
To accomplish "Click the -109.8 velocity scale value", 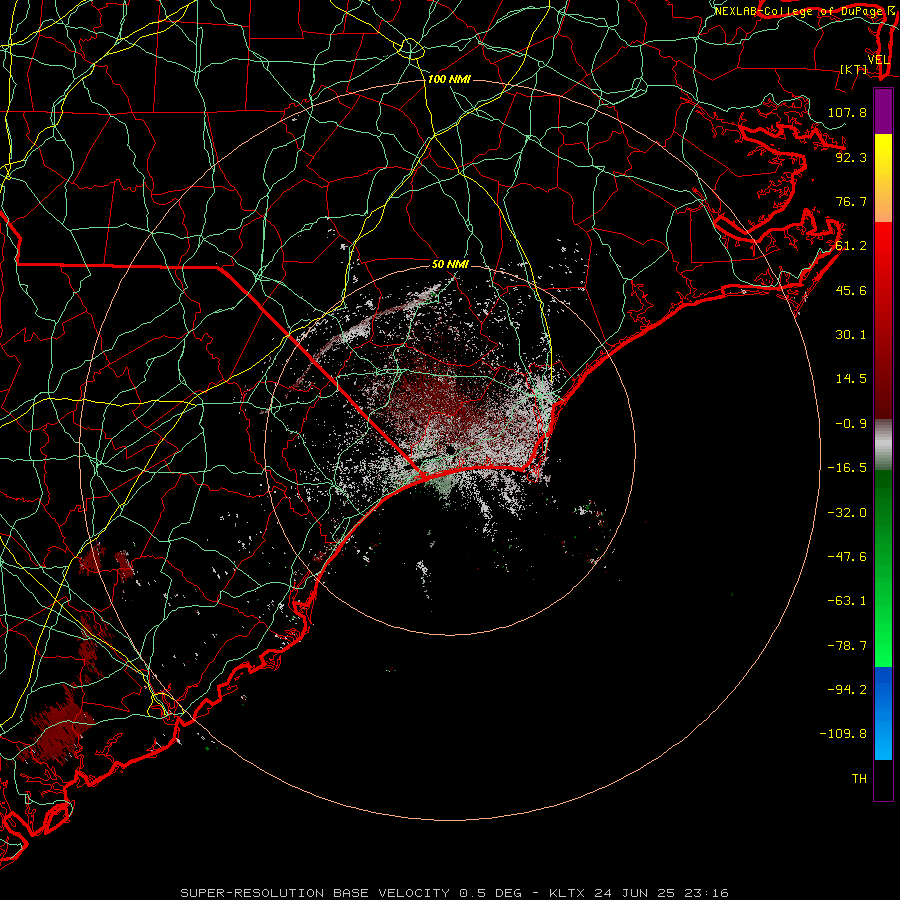I will click(843, 734).
